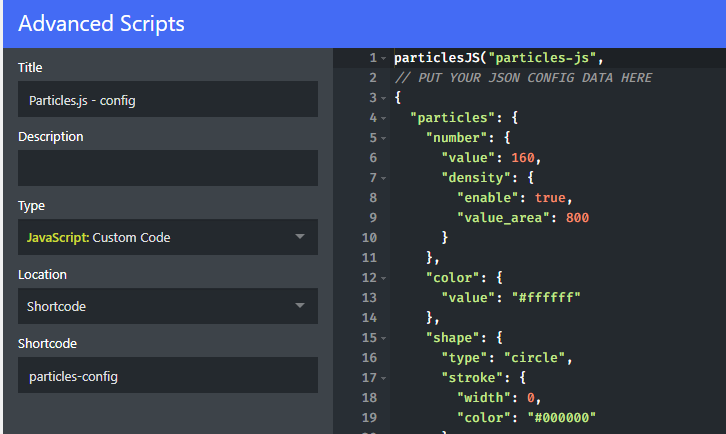This screenshot has width=726, height=434.
Task: Click the Advanced Scripts header title
Action: pos(101,24)
